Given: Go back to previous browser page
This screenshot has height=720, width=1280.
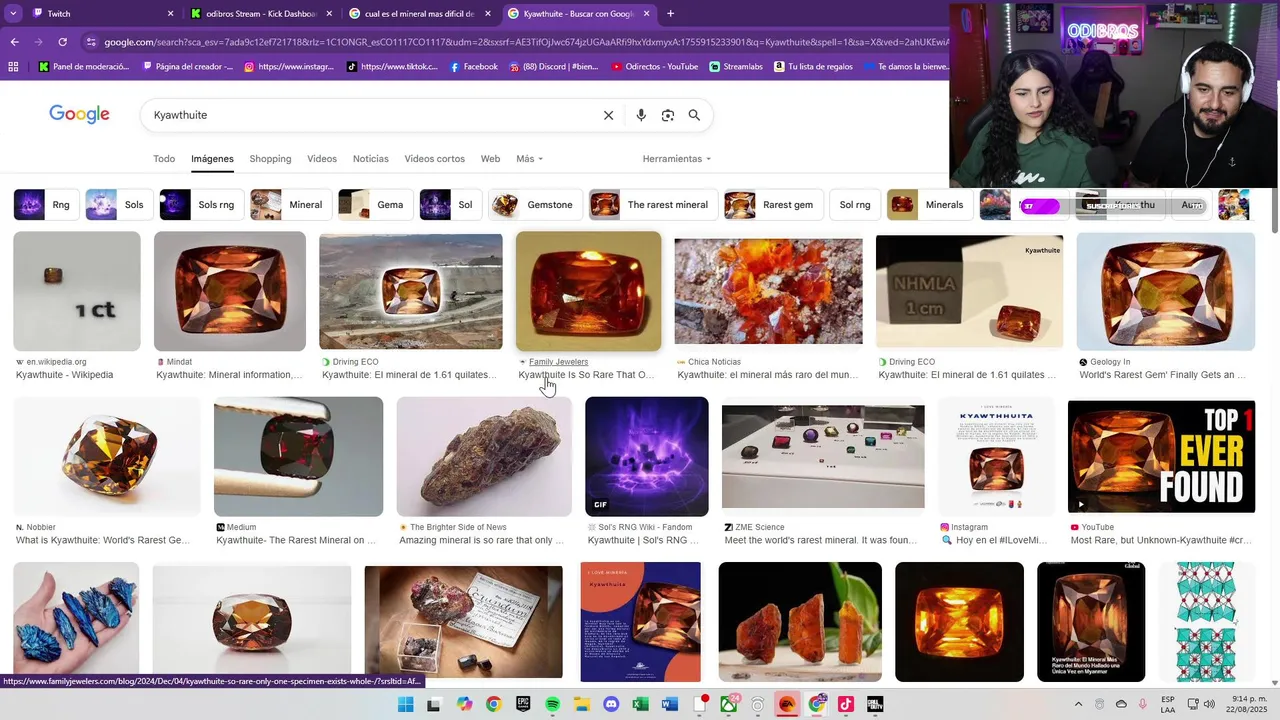Looking at the screenshot, I should click(14, 42).
